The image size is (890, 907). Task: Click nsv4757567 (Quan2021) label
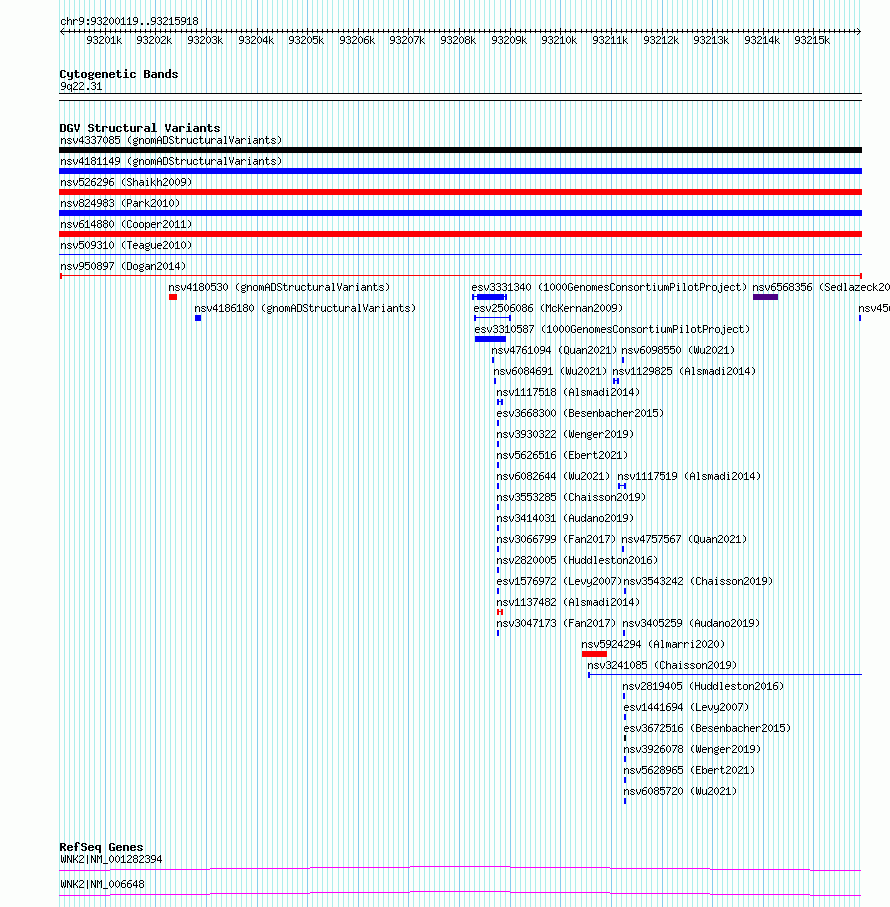pos(684,539)
